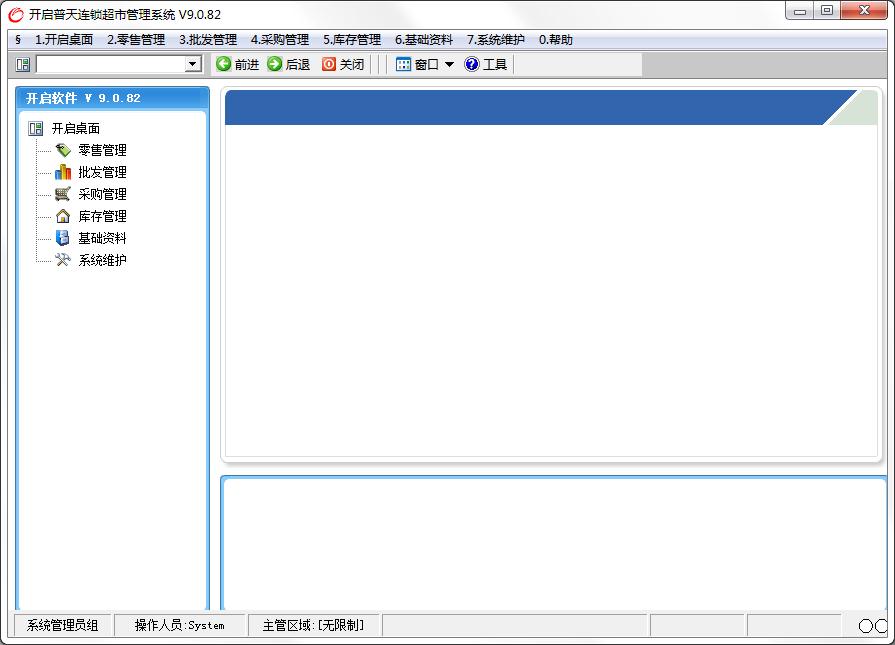Click the 后退 toolbar button label
This screenshot has width=895, height=645.
point(297,64)
